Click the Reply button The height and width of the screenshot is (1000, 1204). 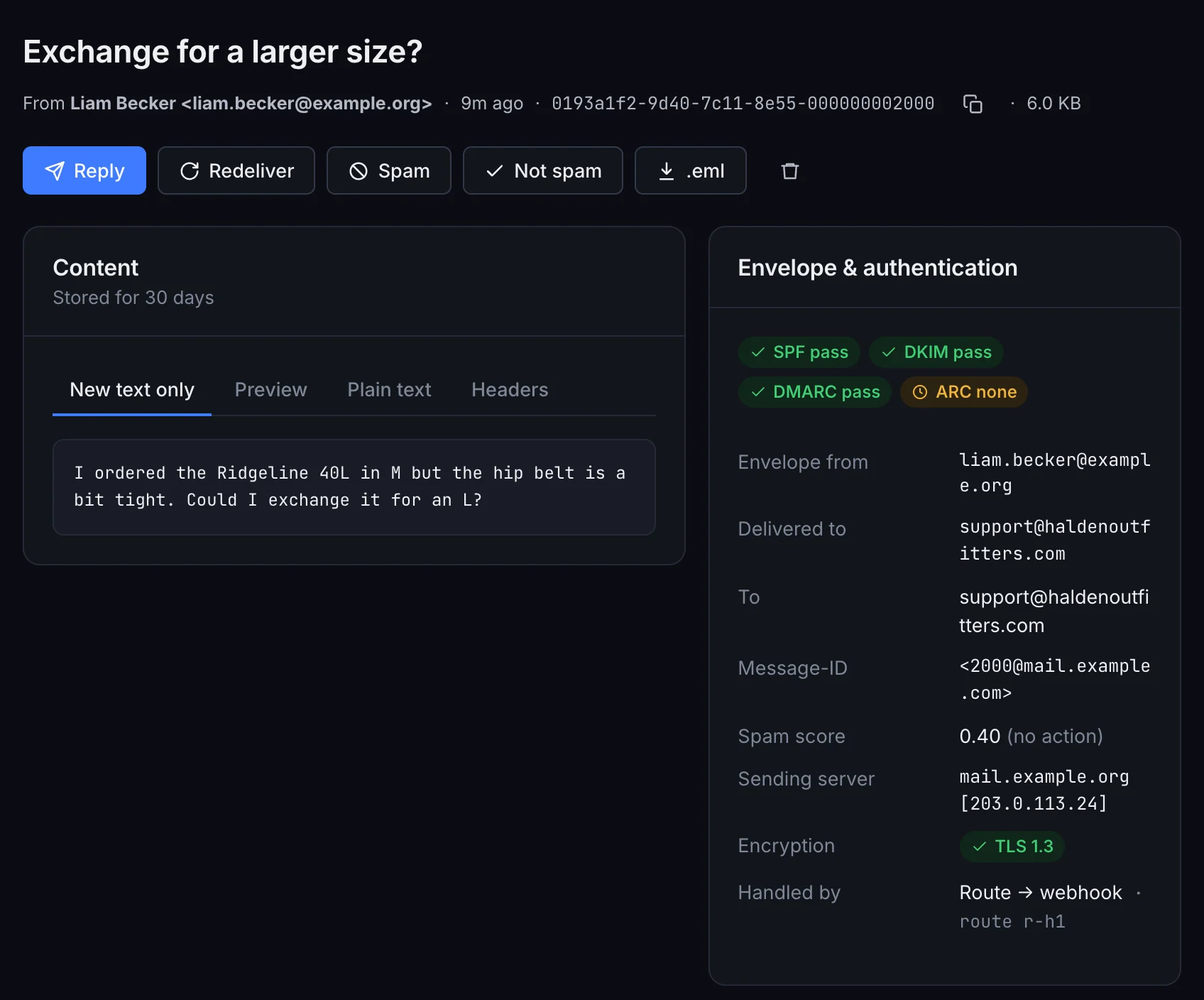pos(84,170)
